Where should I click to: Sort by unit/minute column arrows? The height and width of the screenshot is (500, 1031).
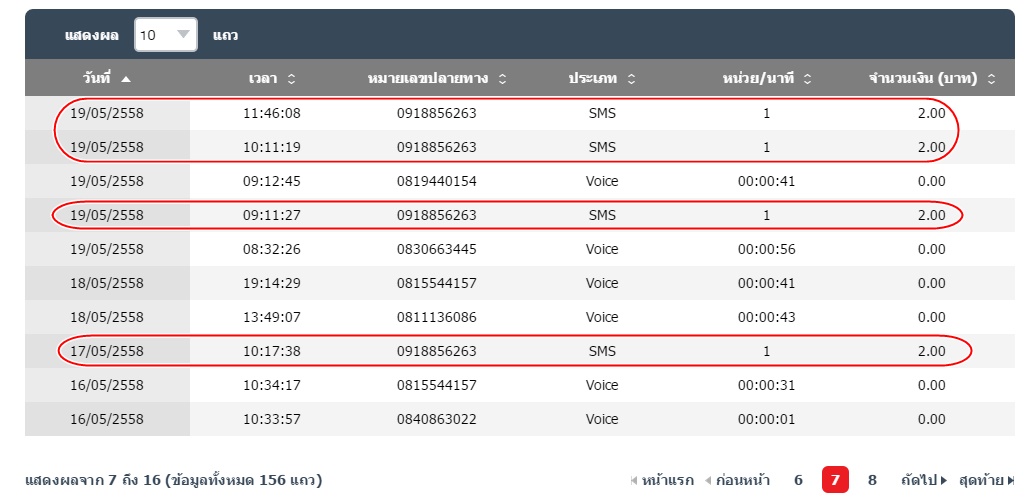(807, 78)
